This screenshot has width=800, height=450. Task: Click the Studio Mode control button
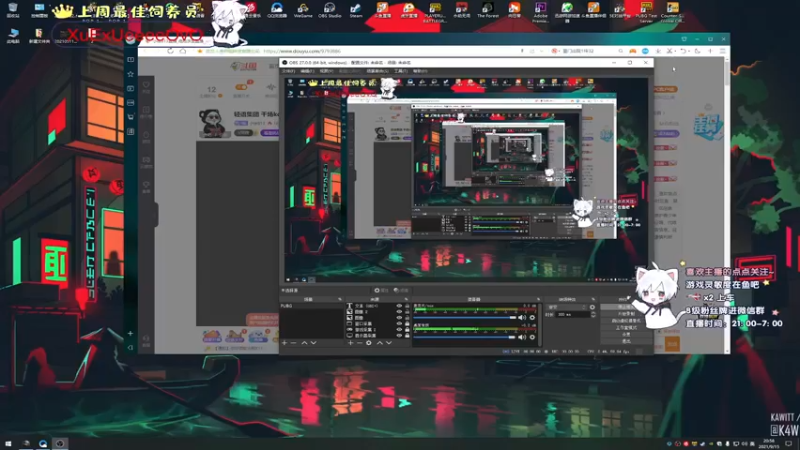(x=626, y=328)
